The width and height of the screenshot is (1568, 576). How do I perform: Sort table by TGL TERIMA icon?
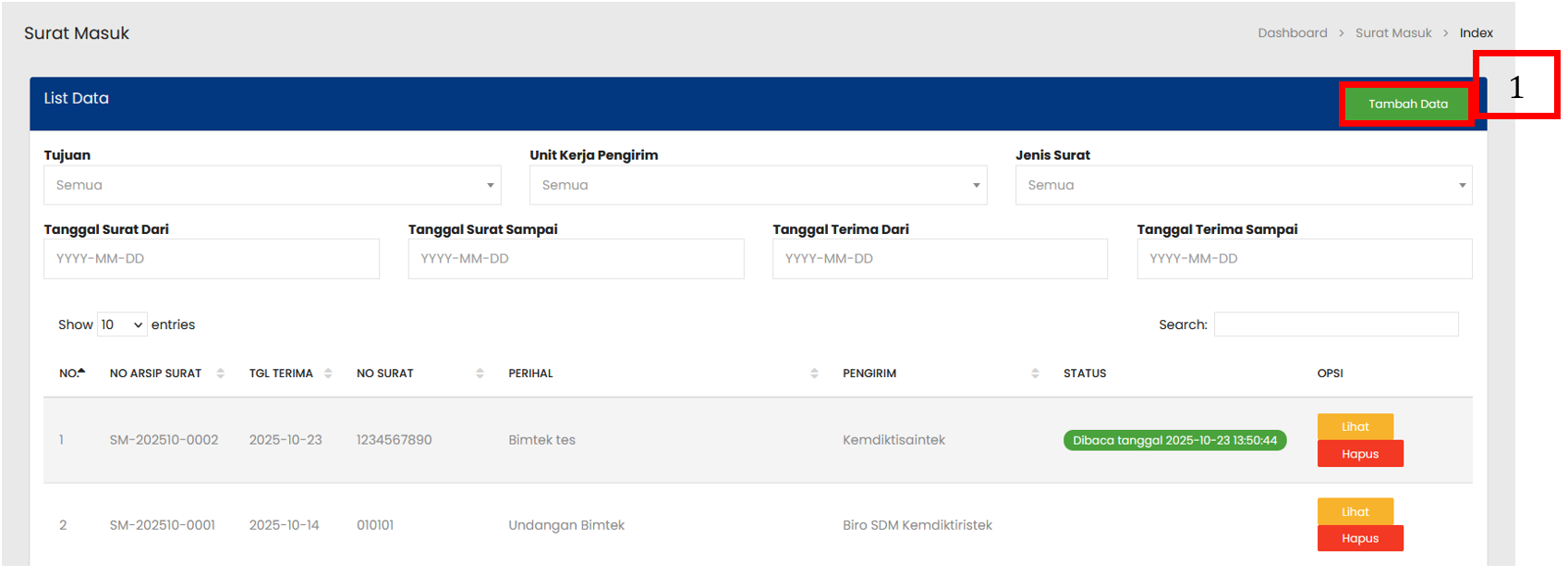click(x=328, y=374)
